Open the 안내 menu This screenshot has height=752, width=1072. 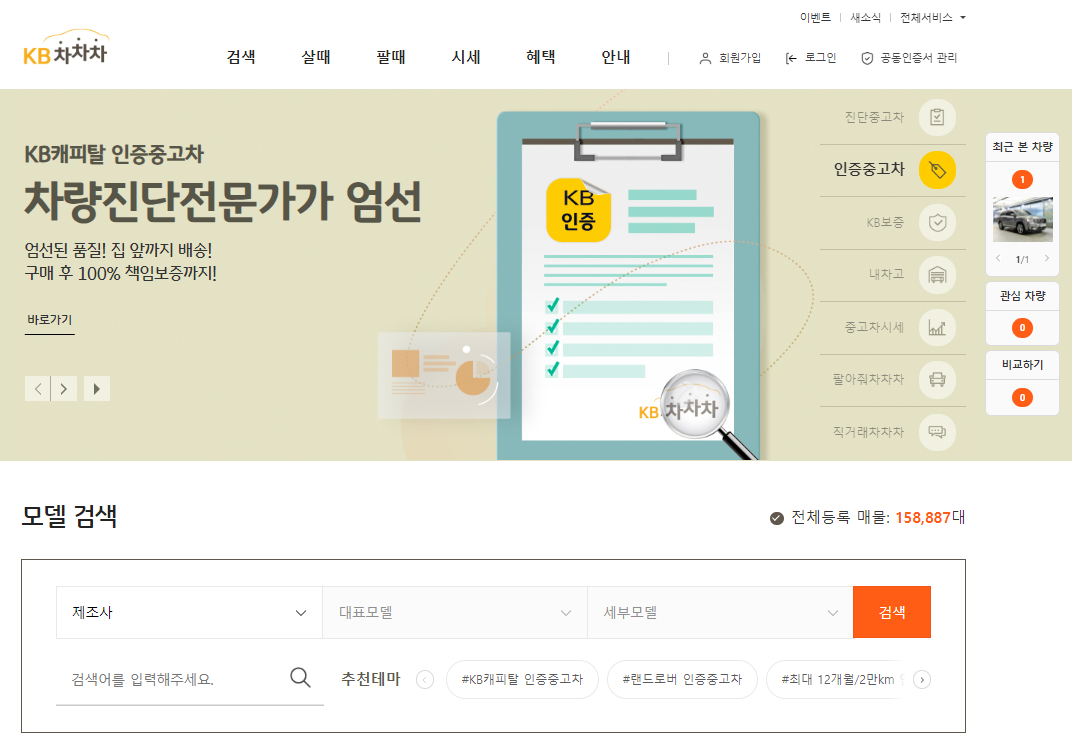click(615, 57)
